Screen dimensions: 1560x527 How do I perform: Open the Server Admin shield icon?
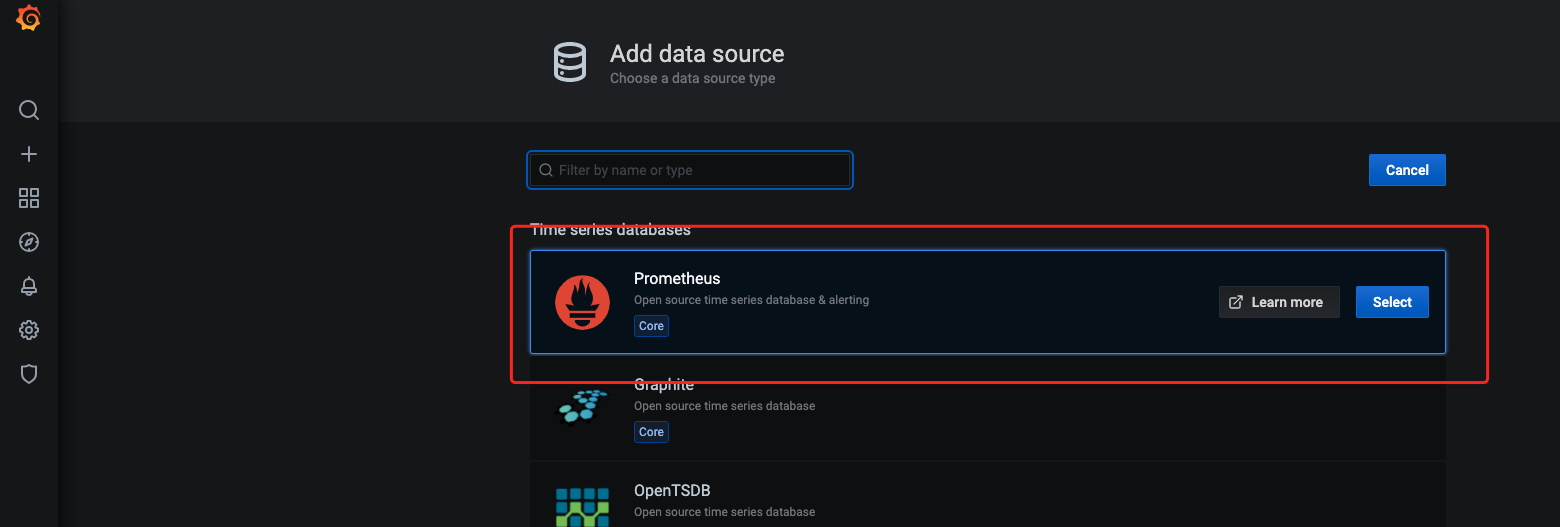click(29, 374)
